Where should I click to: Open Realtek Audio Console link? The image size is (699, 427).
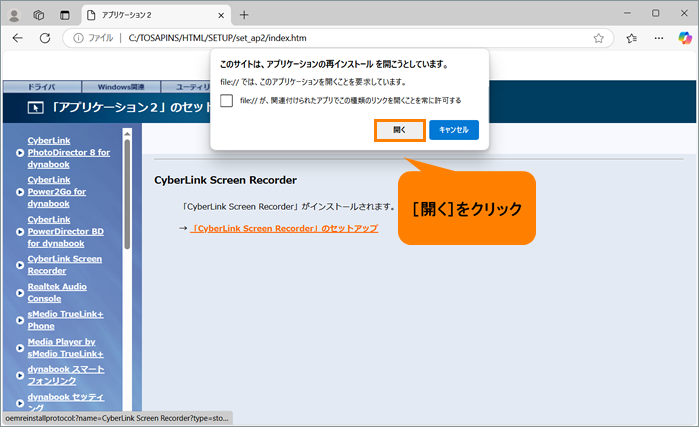[57, 292]
